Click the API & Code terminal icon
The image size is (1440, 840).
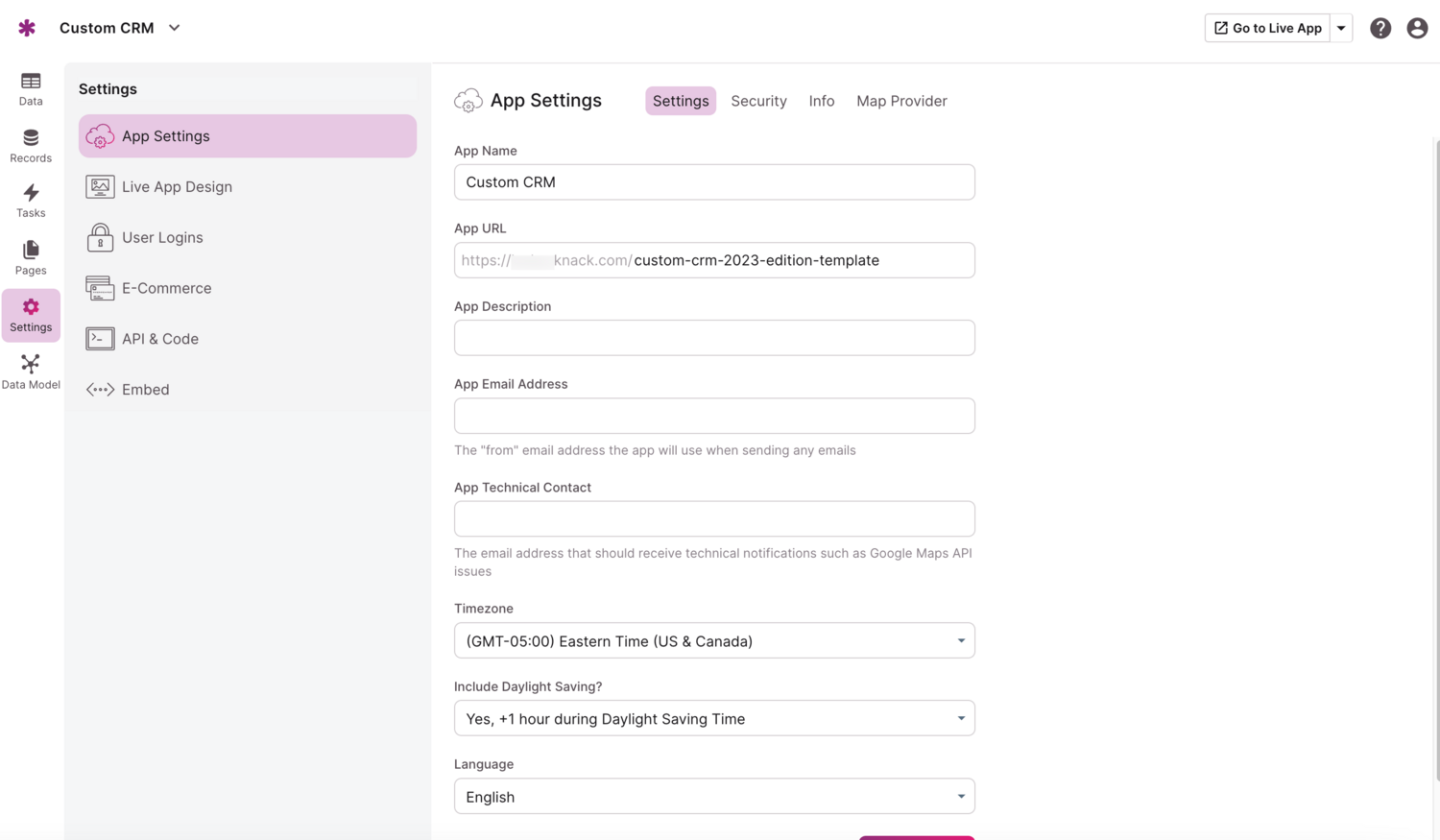tap(100, 338)
